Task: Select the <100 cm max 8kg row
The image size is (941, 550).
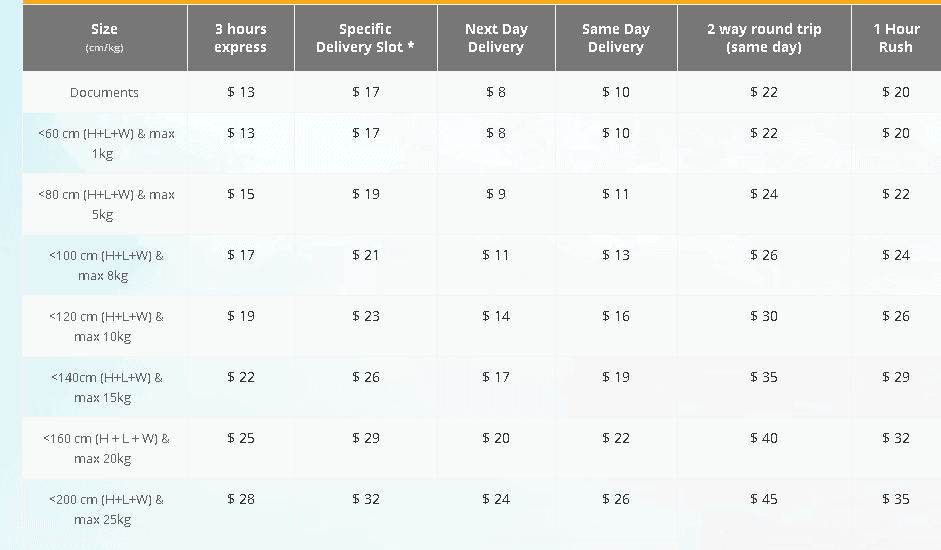Action: [106, 265]
